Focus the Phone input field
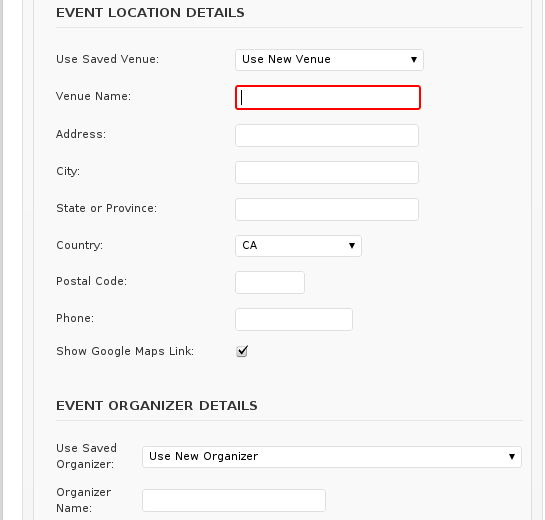The width and height of the screenshot is (545, 520). click(x=294, y=319)
